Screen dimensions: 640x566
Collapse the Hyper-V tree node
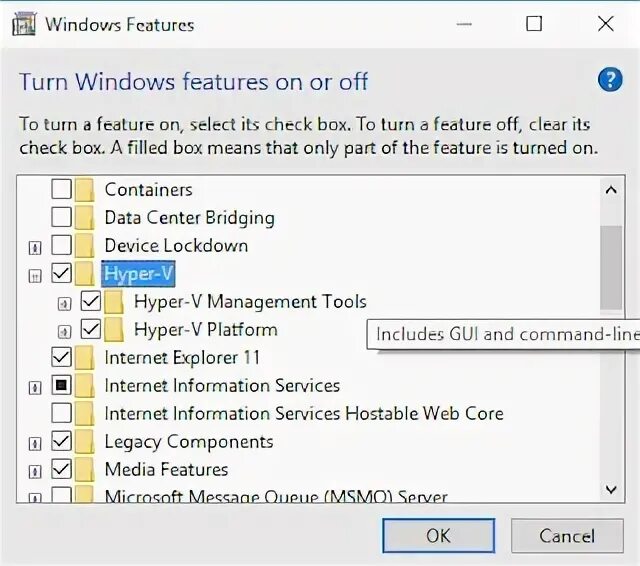point(35,274)
